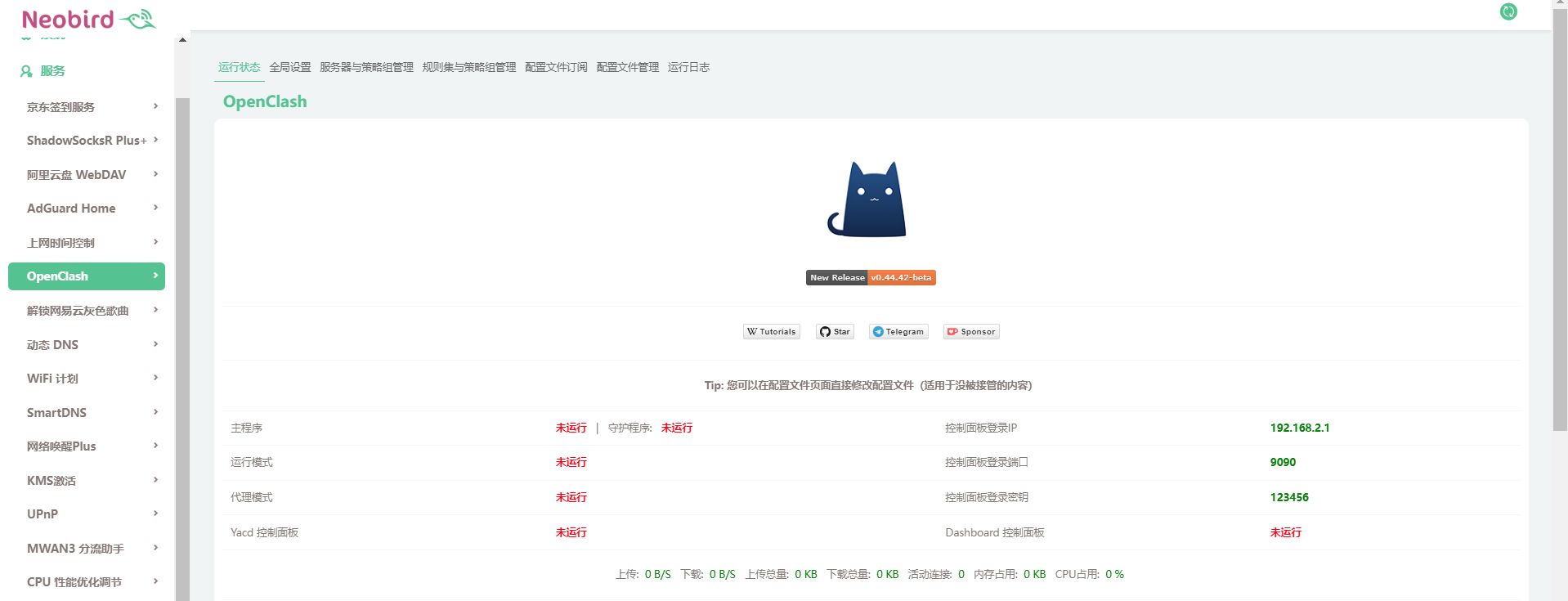
Task: Click the sidebar scroll up arrow
Action: coord(182,39)
